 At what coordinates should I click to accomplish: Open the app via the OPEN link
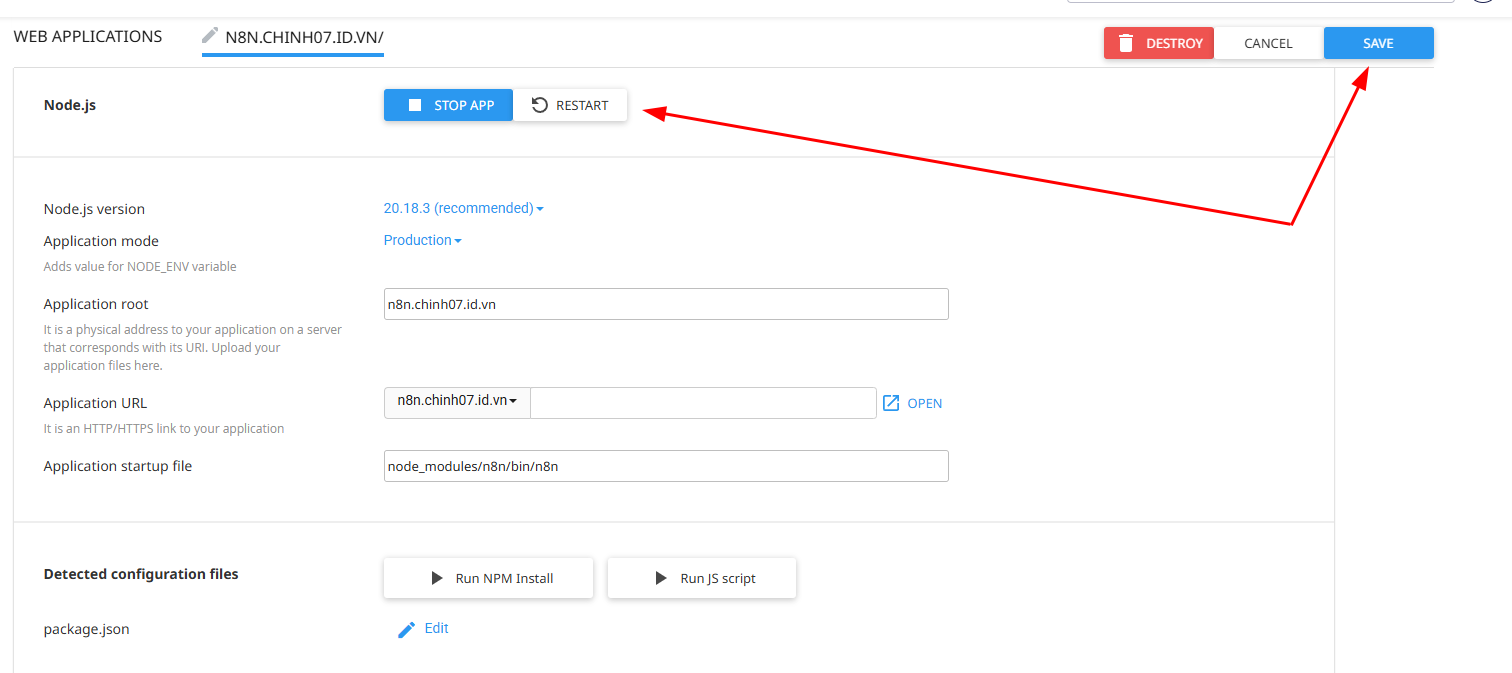click(925, 403)
